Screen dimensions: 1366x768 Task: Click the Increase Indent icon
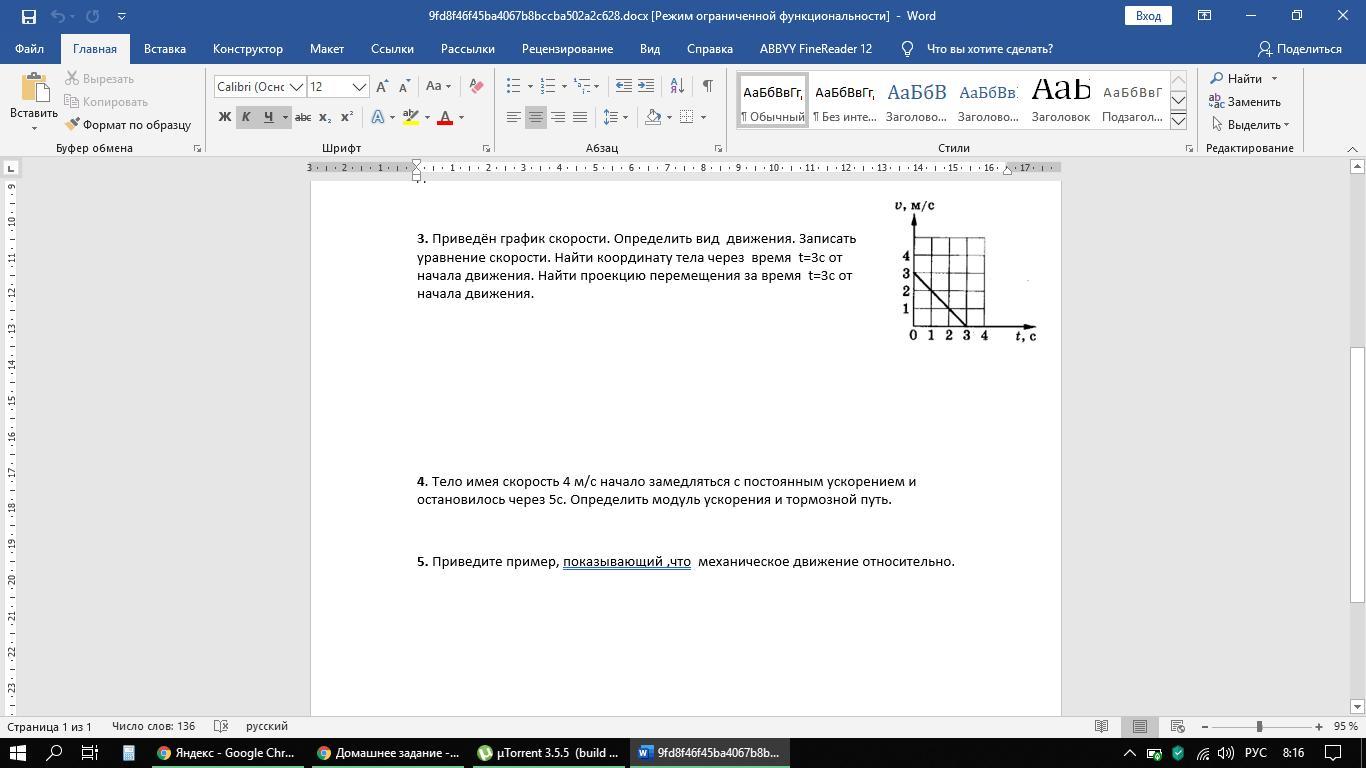click(646, 86)
